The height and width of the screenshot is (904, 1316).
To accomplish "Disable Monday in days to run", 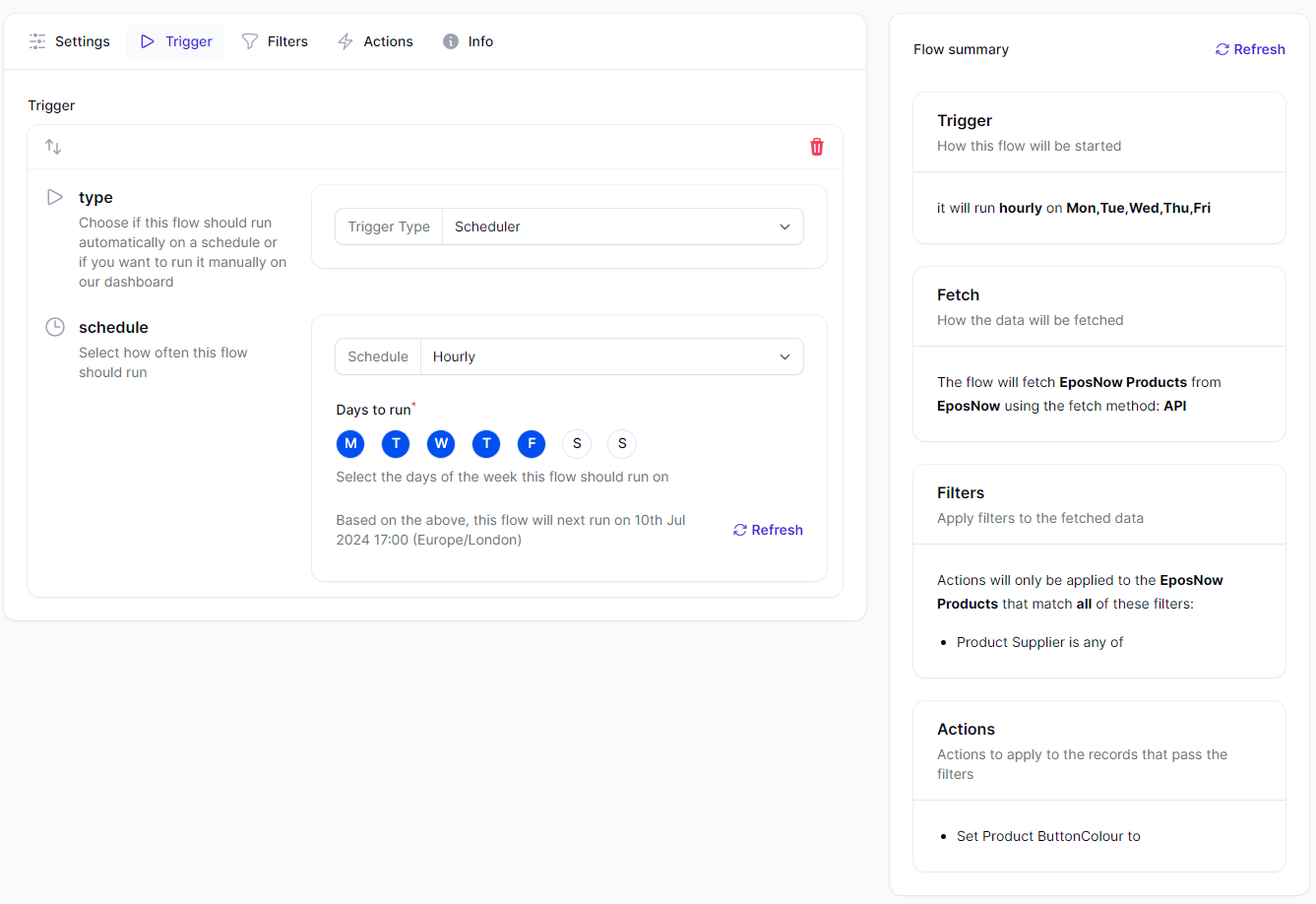I will click(x=350, y=444).
